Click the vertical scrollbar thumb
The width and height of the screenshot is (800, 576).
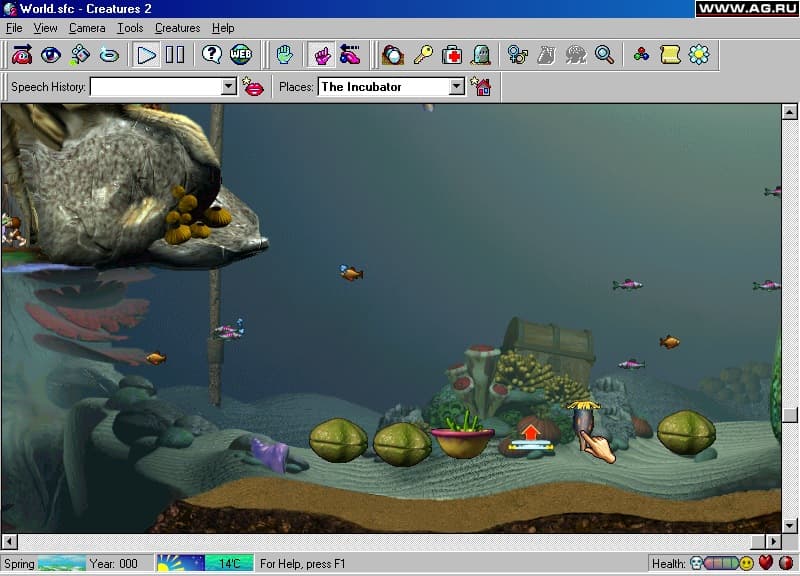[789, 415]
